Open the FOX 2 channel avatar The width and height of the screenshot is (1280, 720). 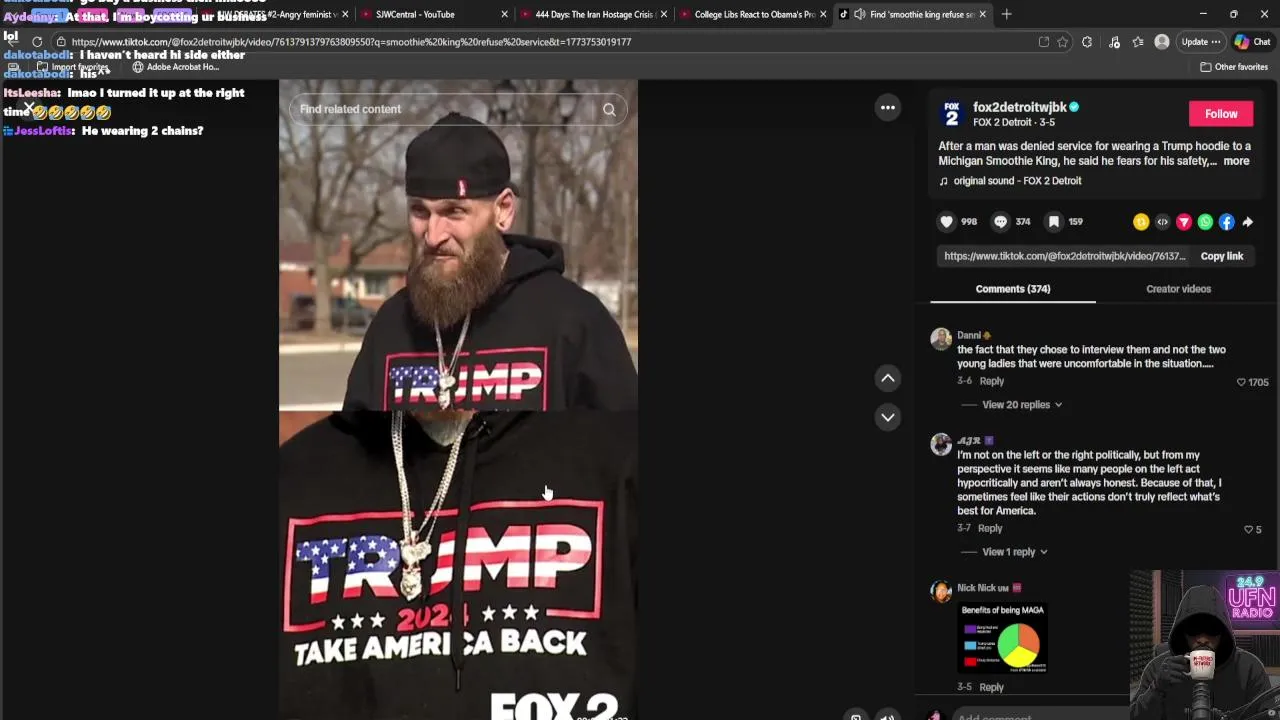coord(951,114)
